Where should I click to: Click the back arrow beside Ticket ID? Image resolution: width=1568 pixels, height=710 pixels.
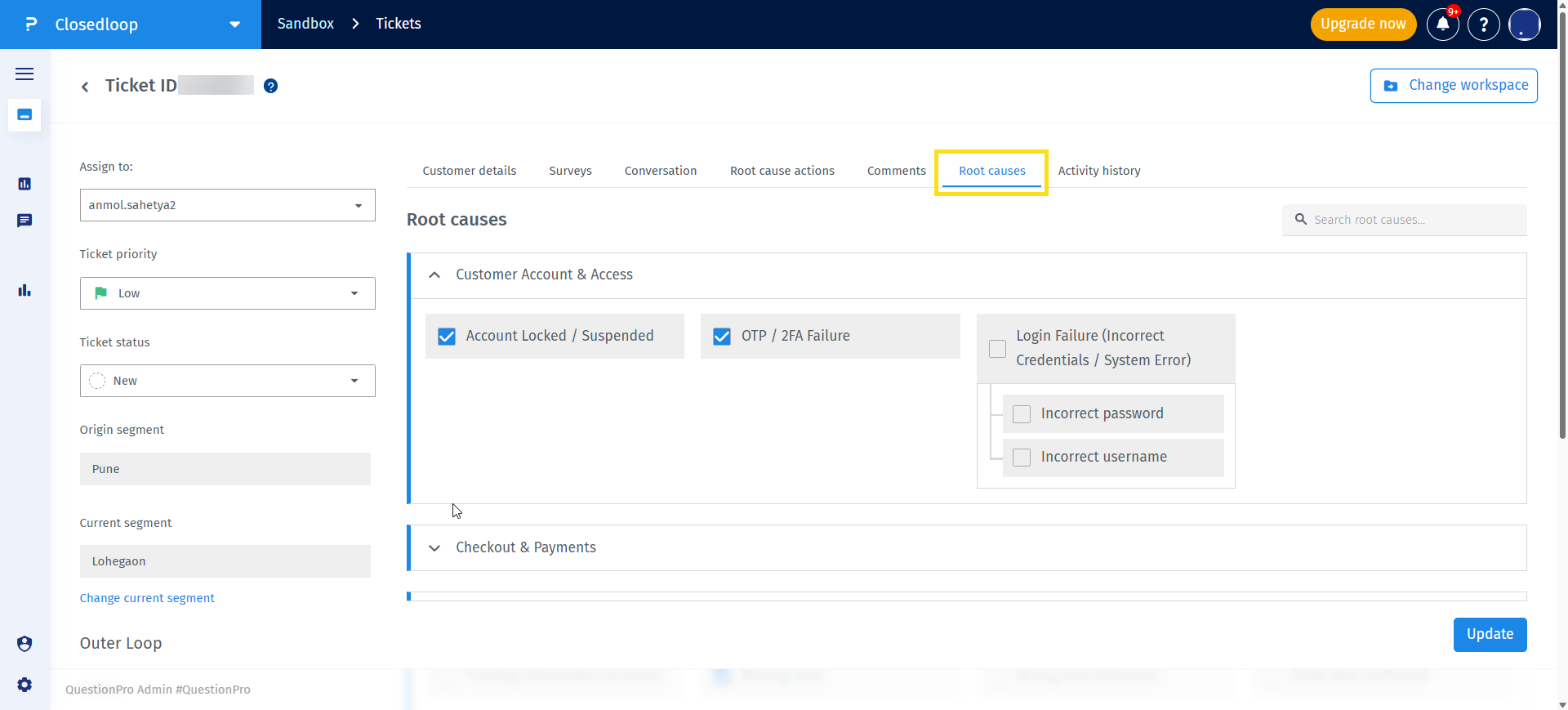(x=85, y=87)
